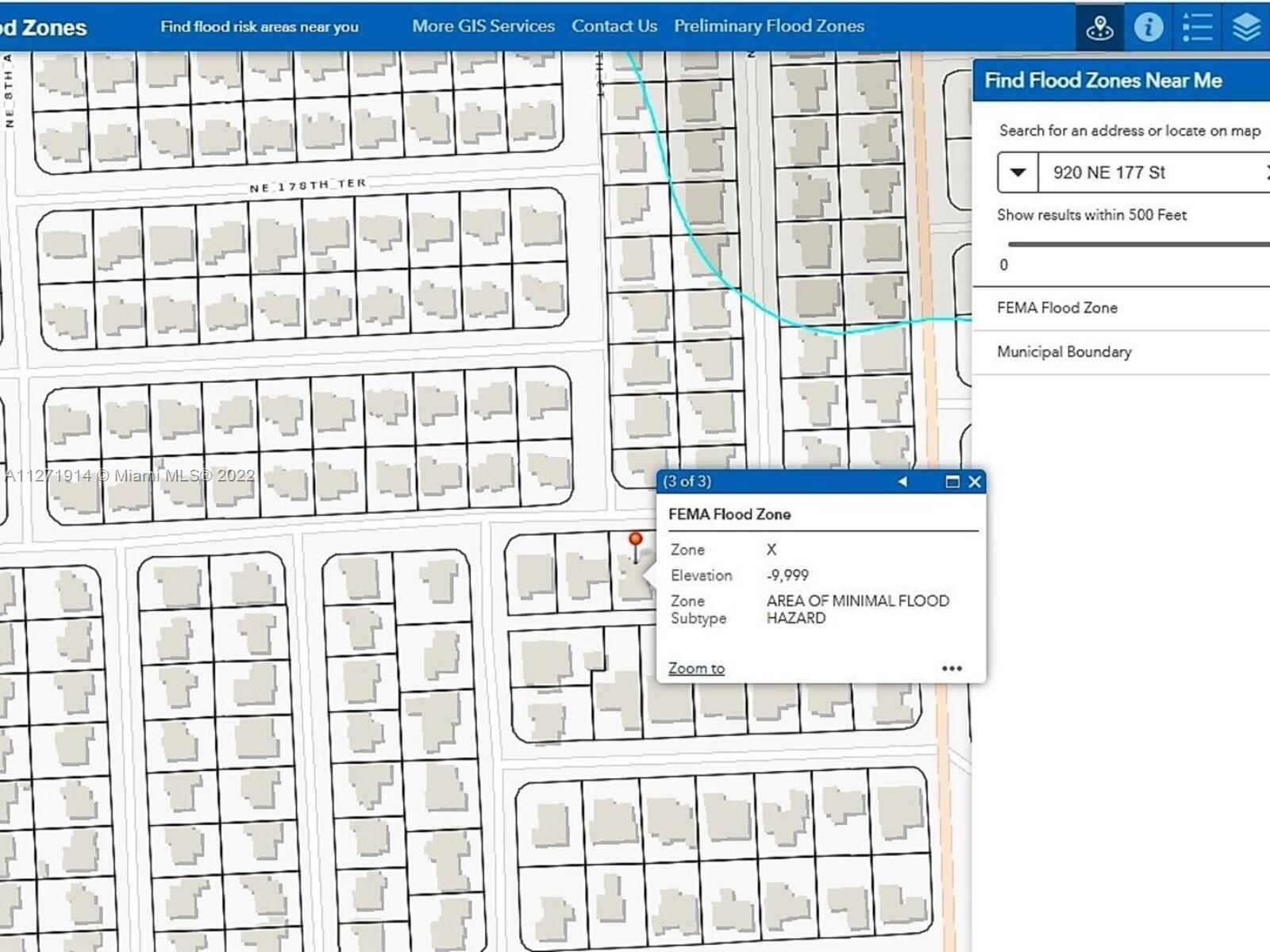Open More GIS Services menu item
Viewport: 1270px width, 952px height.
pos(483,26)
